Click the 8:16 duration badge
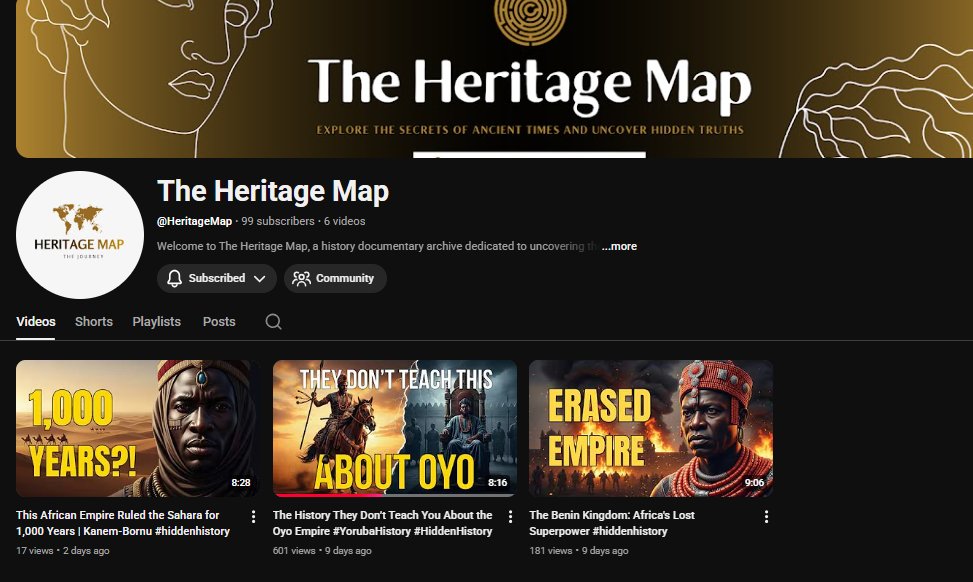This screenshot has width=973, height=582. click(x=498, y=483)
